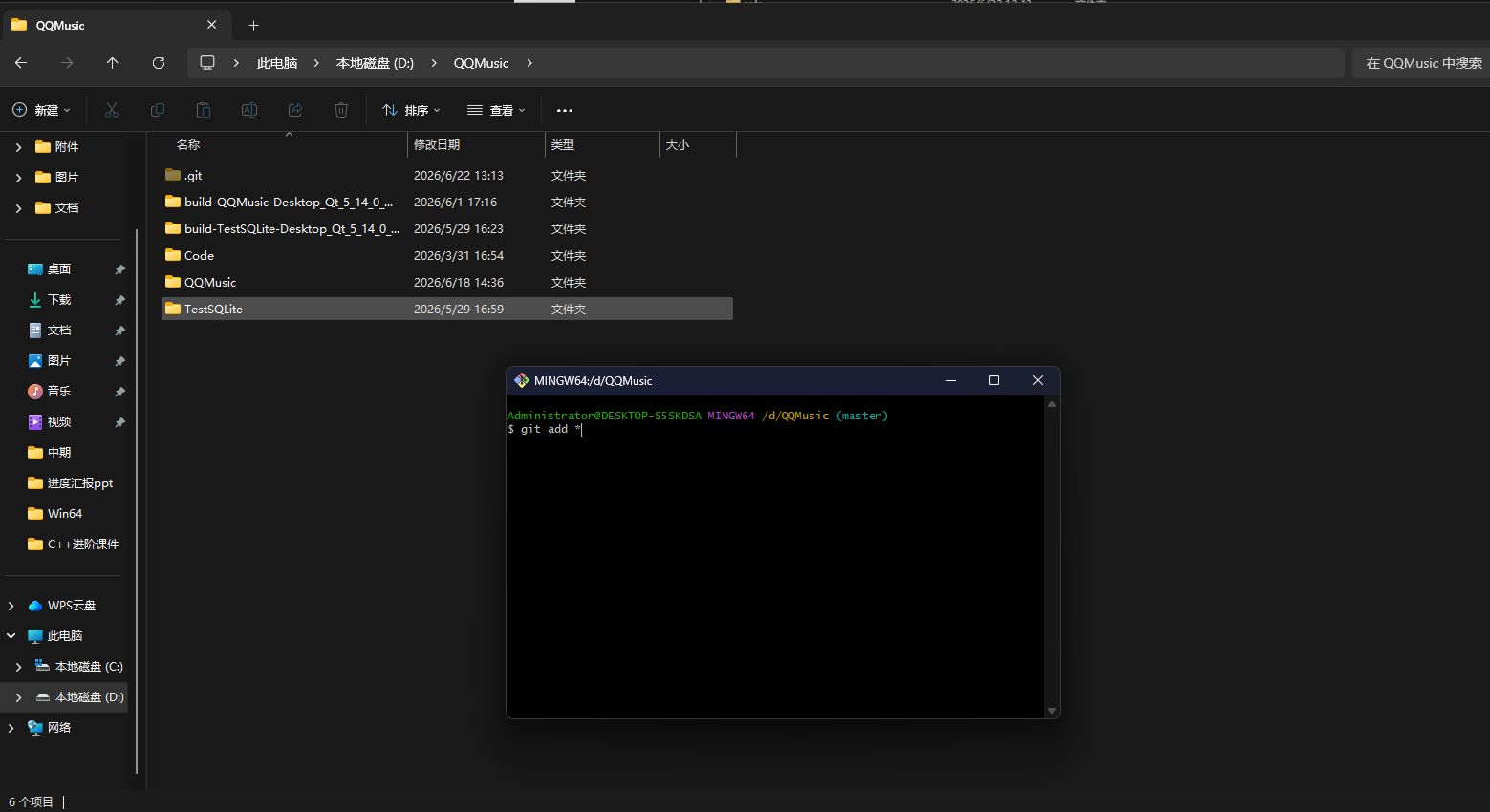This screenshot has height=812, width=1490.
Task: Select the TestSQLite folder name
Action: (213, 310)
